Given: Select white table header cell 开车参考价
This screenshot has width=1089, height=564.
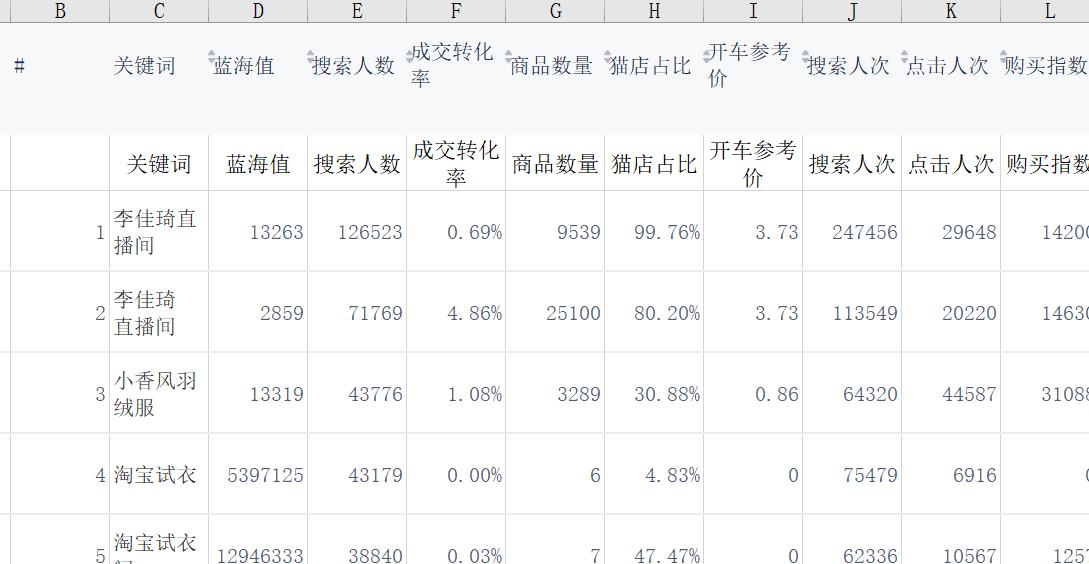Looking at the screenshot, I should pos(754,163).
